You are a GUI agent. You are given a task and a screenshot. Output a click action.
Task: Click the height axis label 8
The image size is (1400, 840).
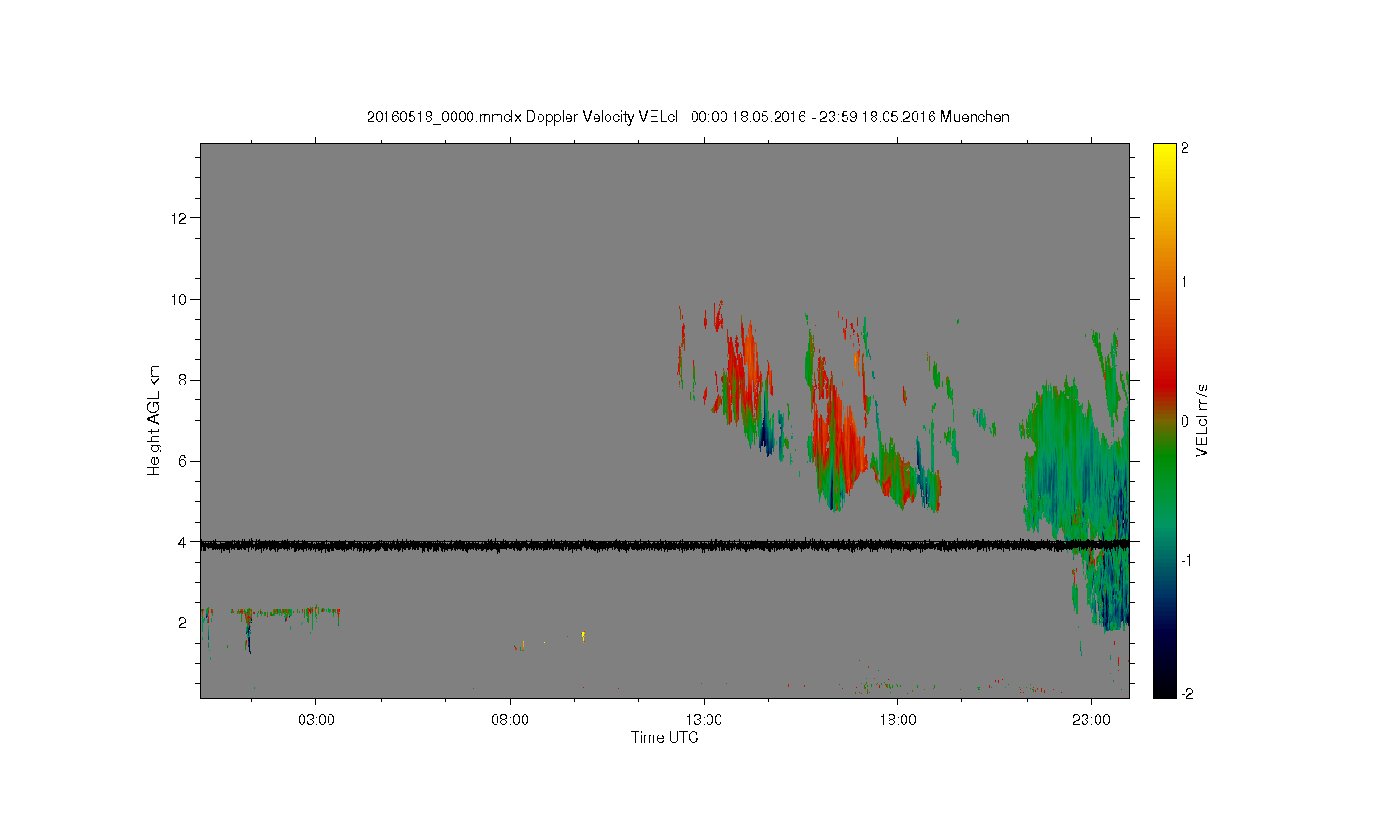point(184,380)
